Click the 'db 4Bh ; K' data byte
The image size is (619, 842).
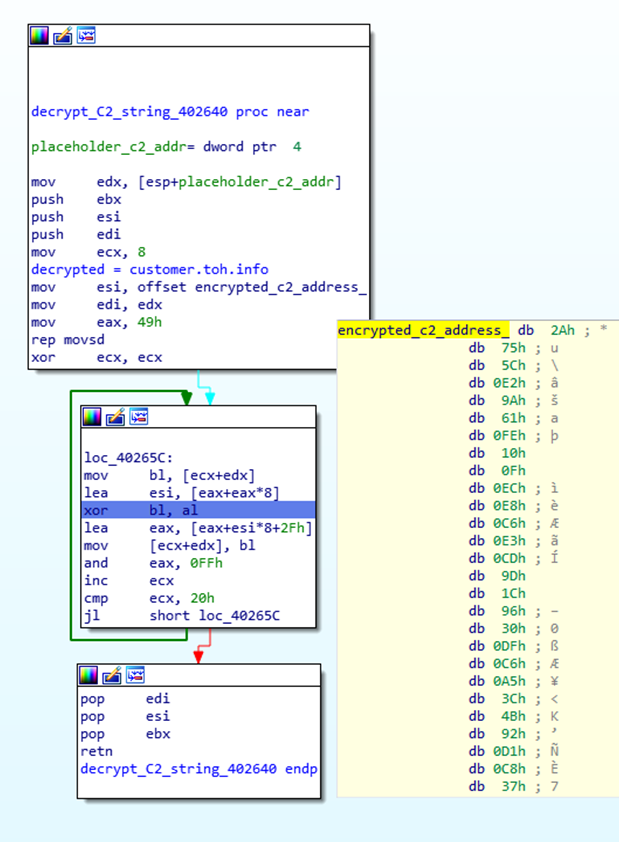tap(513, 716)
